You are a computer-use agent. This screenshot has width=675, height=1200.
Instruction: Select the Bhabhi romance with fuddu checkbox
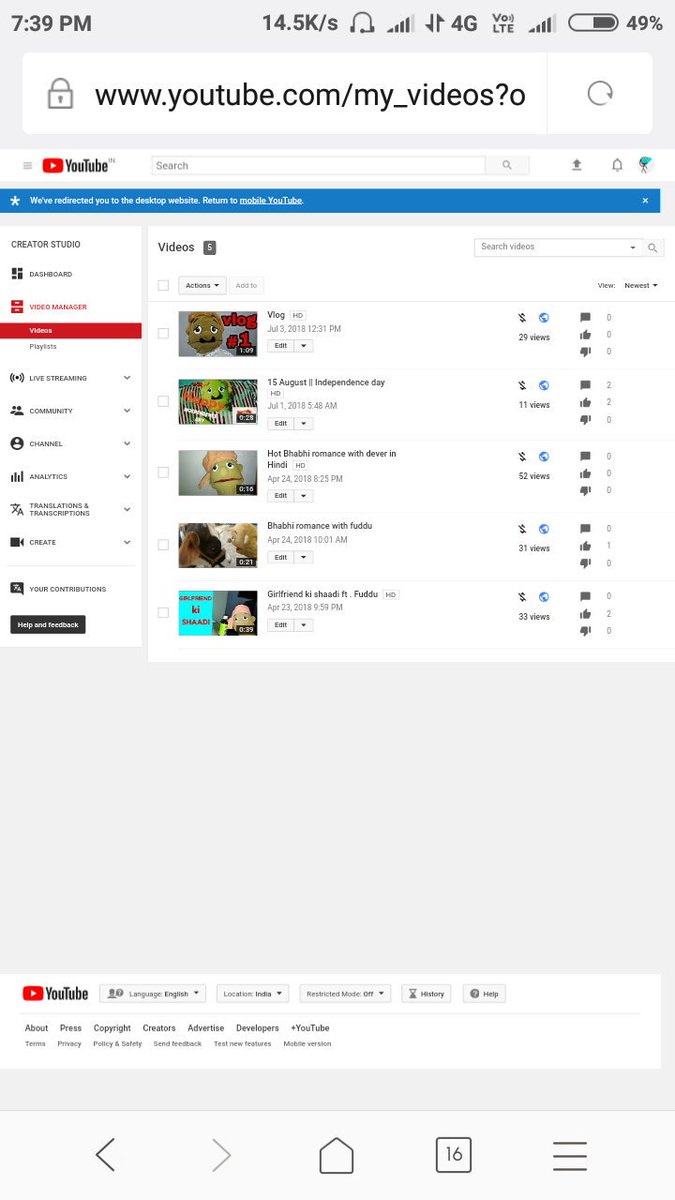(x=163, y=545)
